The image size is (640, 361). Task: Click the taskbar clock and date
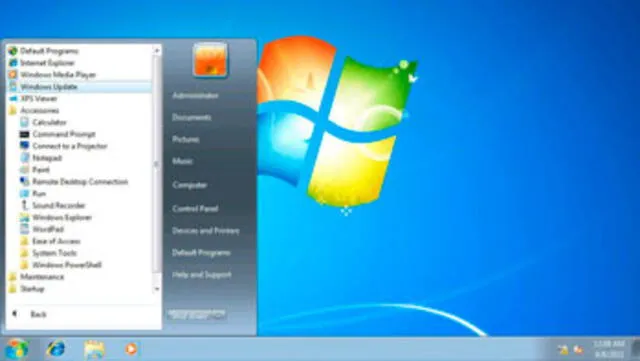pos(609,349)
